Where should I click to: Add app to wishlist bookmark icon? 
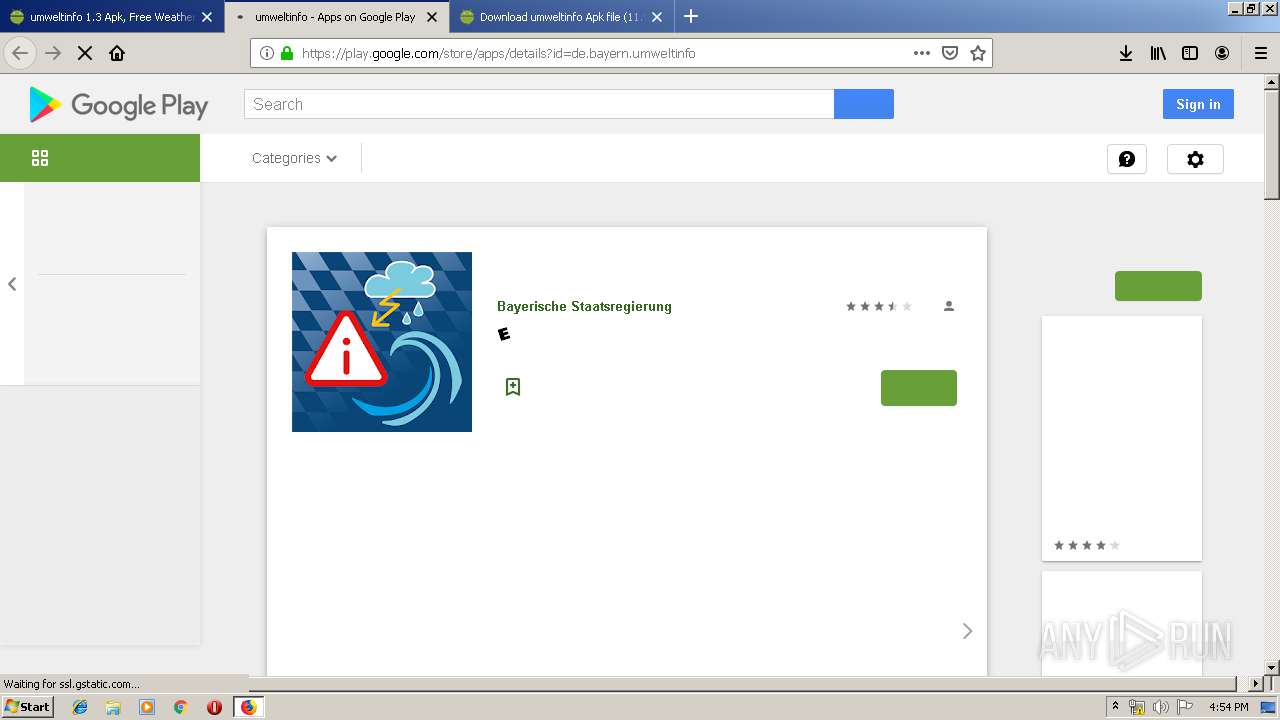(513, 387)
